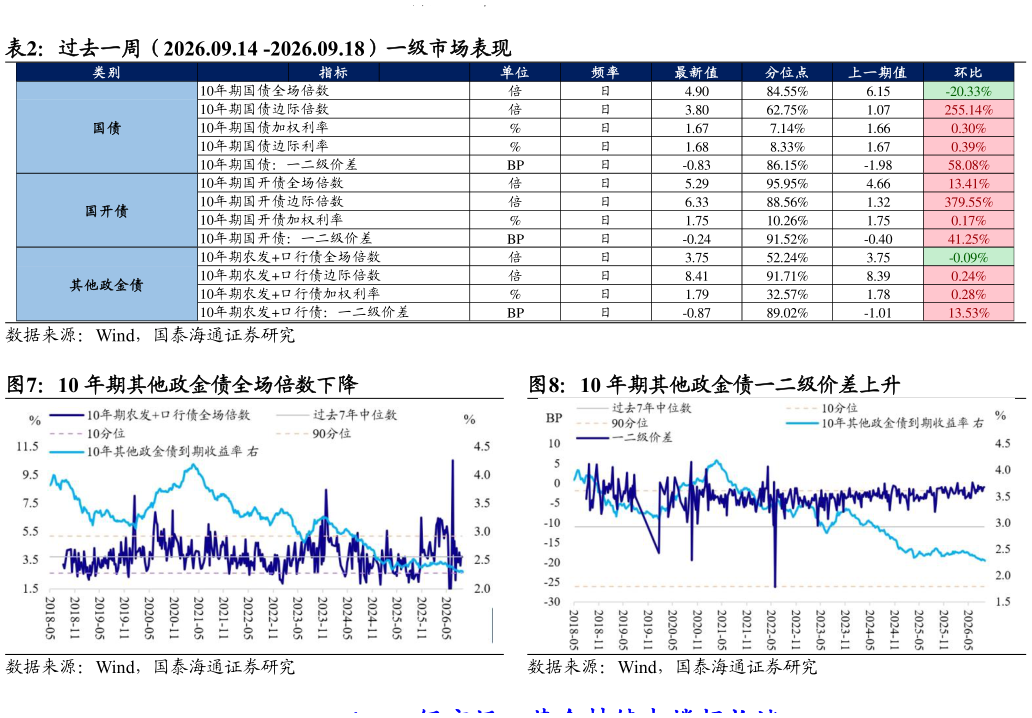Select the row label "10年期国债边际利率"
1032x718 pixels.
point(265,146)
